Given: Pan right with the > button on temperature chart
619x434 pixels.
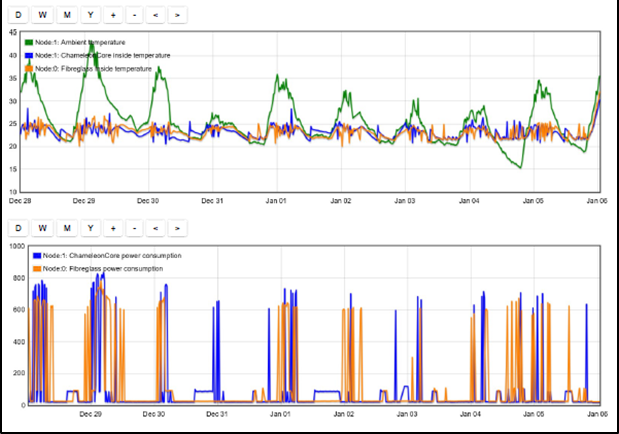Looking at the screenshot, I should 177,15.
